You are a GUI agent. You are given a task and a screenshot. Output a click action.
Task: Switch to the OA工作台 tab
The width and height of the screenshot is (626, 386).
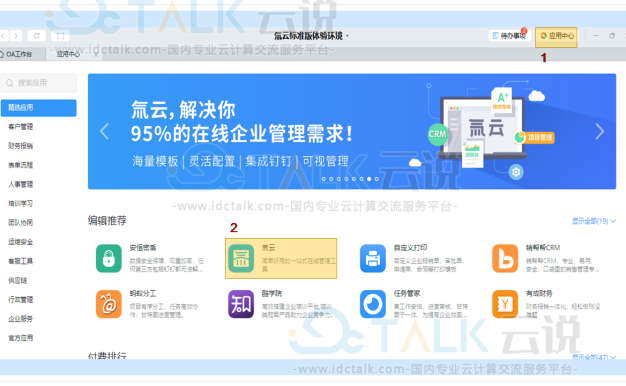coord(18,54)
